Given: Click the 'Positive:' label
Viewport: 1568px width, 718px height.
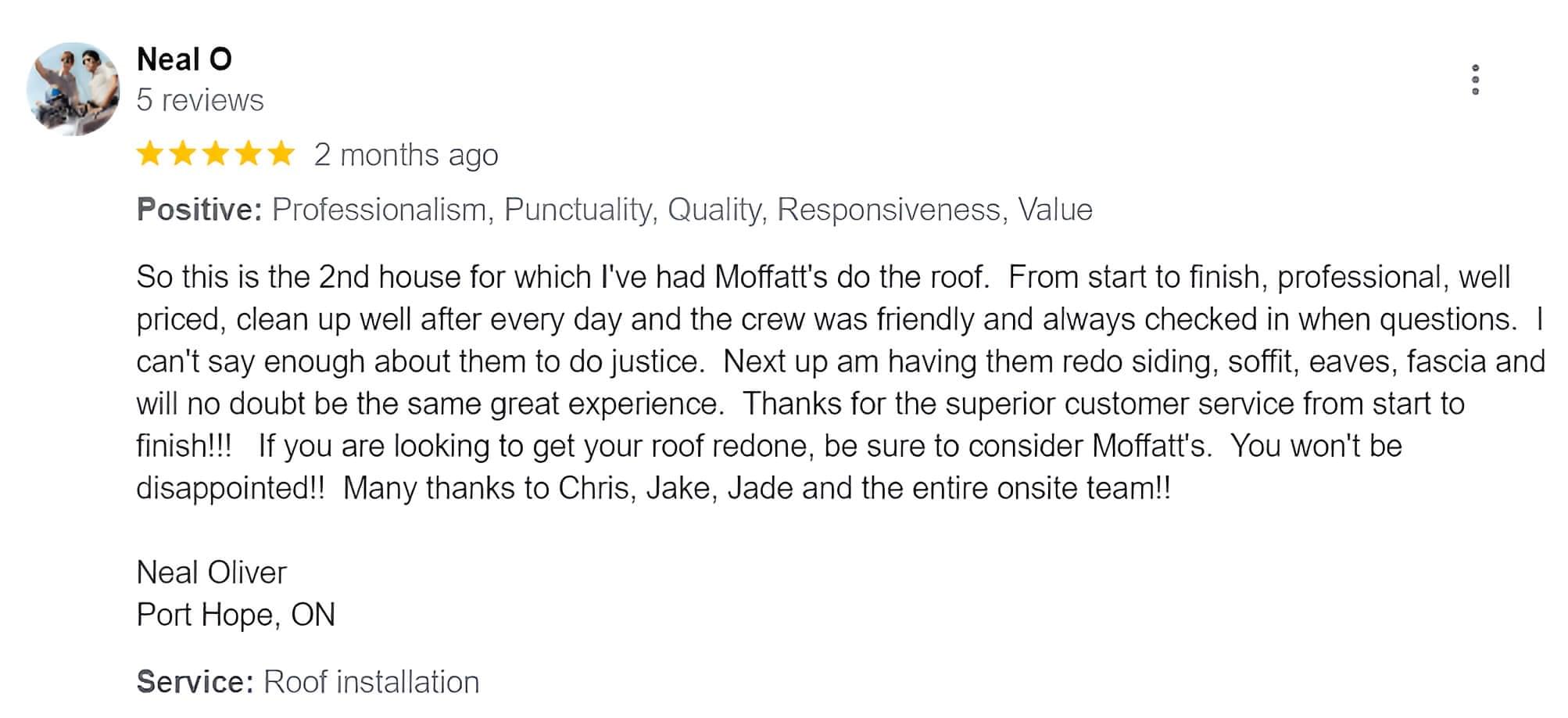Looking at the screenshot, I should pyautogui.click(x=199, y=210).
